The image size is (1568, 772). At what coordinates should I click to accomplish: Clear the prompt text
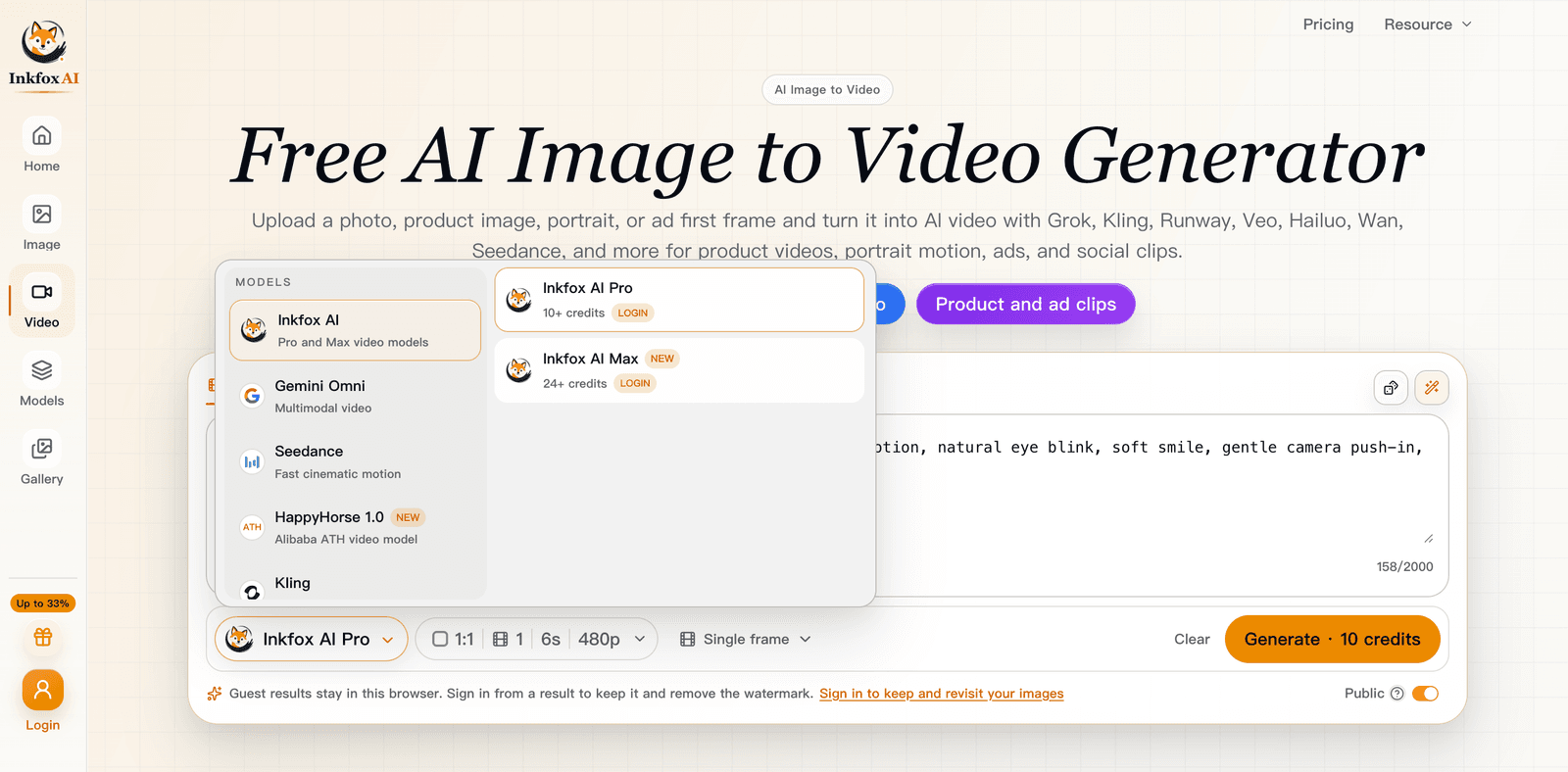pos(1192,639)
